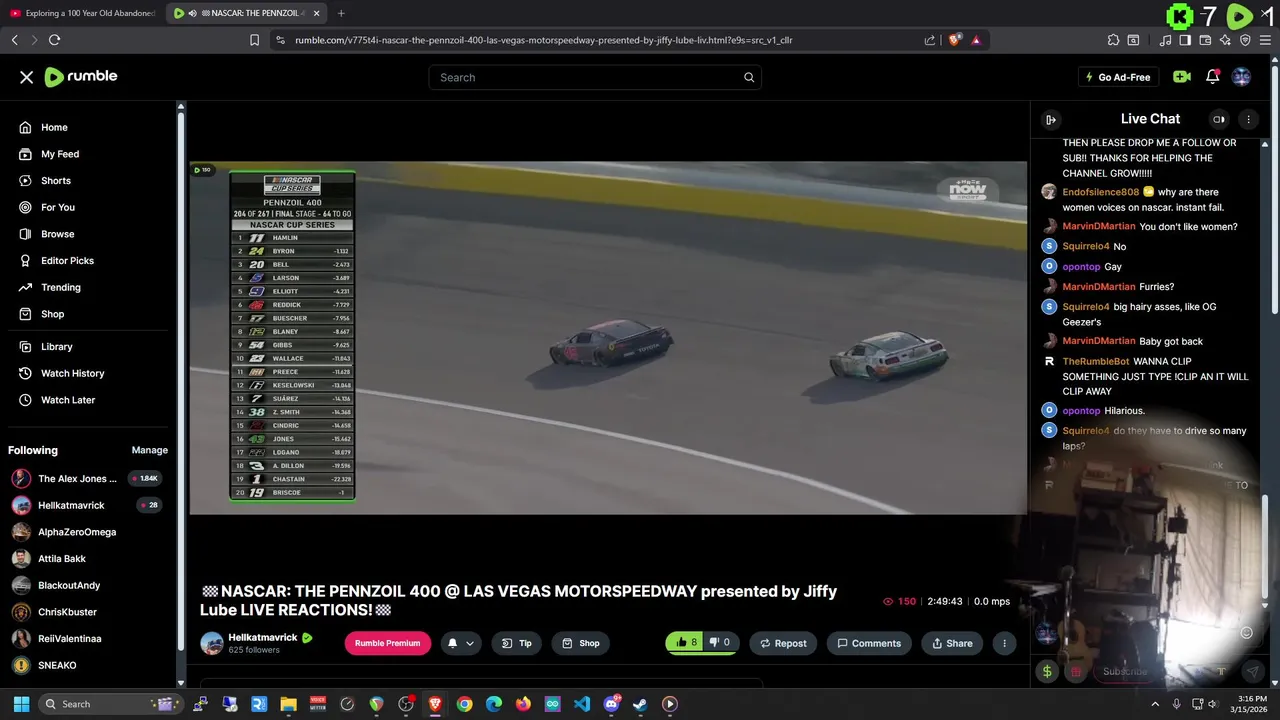1280x720 pixels.
Task: Open the notifications bell in header
Action: click(1212, 77)
